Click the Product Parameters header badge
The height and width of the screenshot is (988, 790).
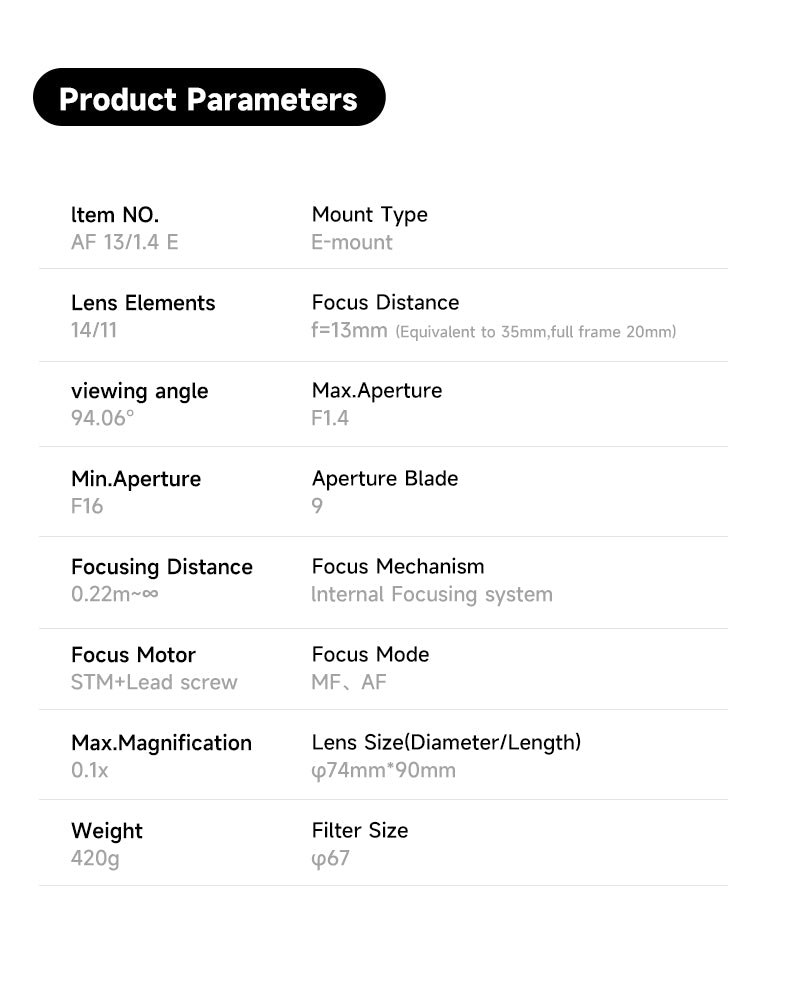(208, 98)
